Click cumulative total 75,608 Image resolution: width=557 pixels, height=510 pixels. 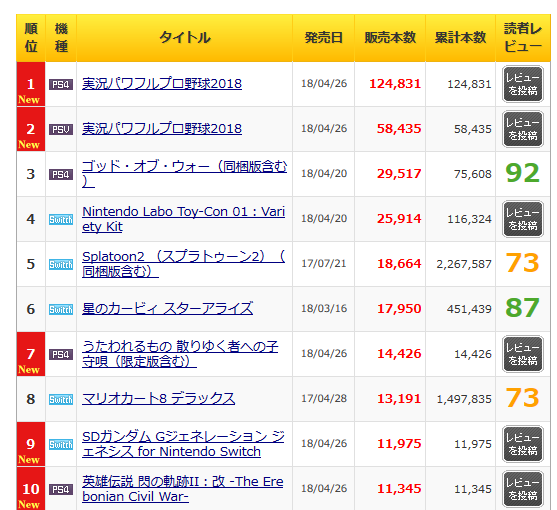tap(473, 174)
